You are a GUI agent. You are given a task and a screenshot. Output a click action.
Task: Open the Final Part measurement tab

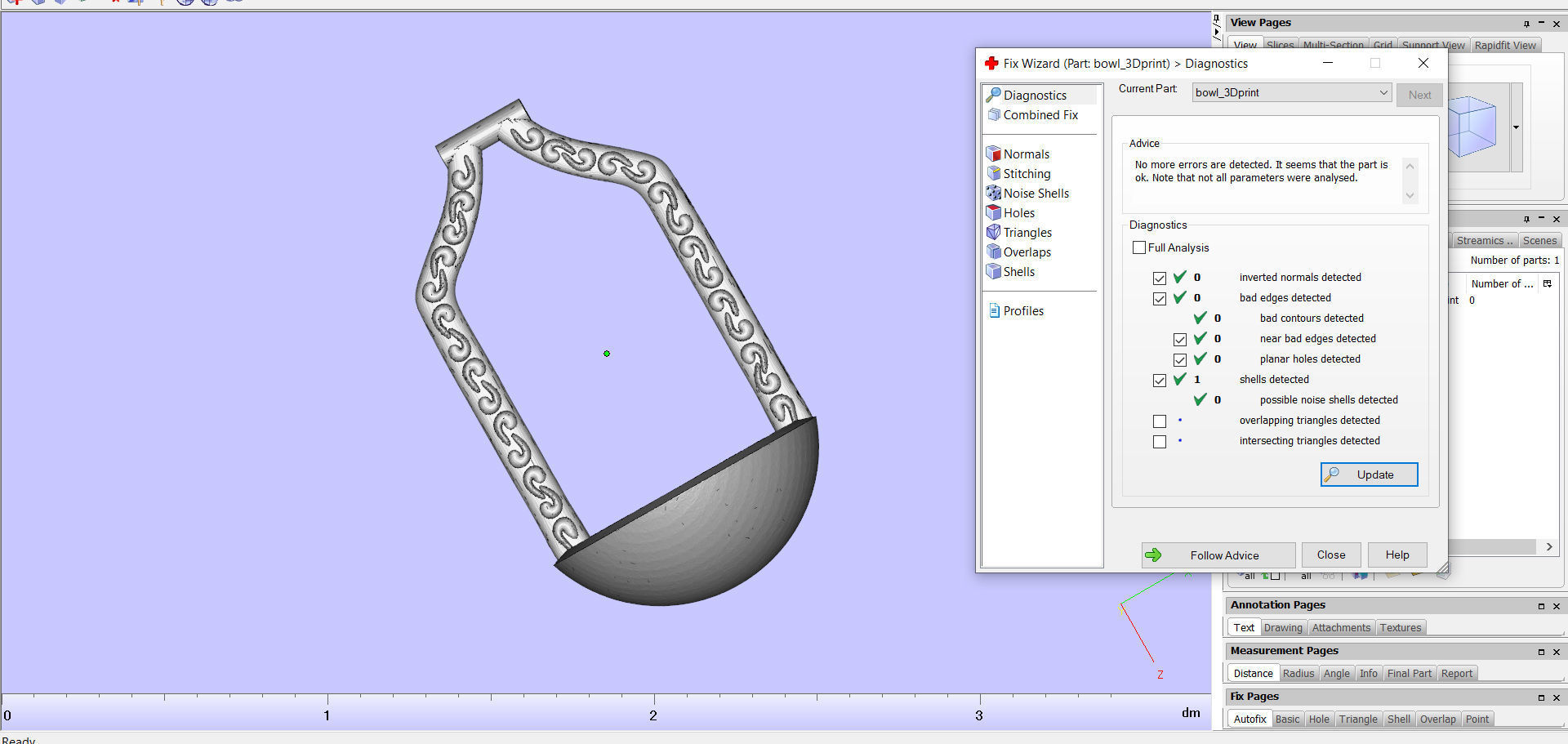click(x=1410, y=674)
